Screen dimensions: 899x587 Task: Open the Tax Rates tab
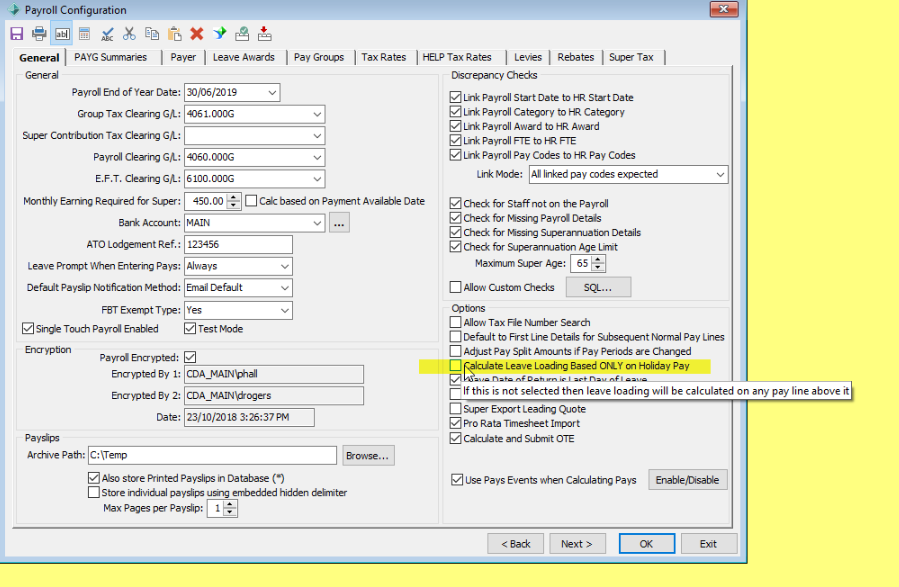(x=383, y=57)
